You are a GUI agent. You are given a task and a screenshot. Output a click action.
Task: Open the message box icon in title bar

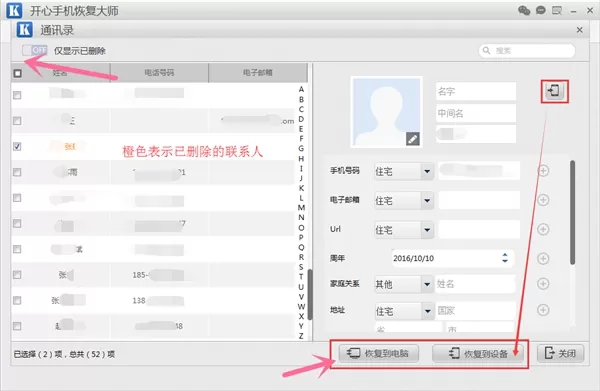pyautogui.click(x=557, y=10)
